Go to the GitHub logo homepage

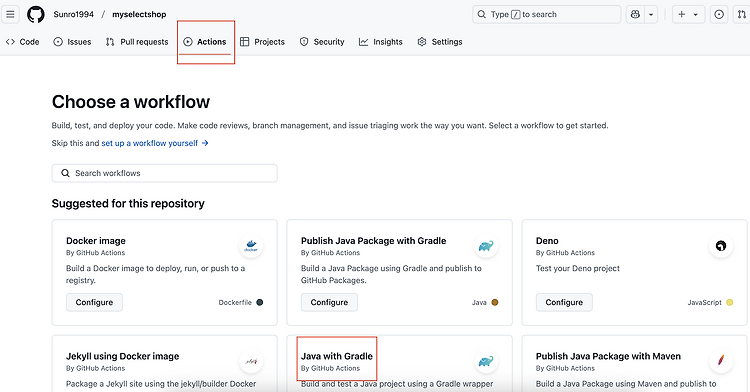coord(36,14)
